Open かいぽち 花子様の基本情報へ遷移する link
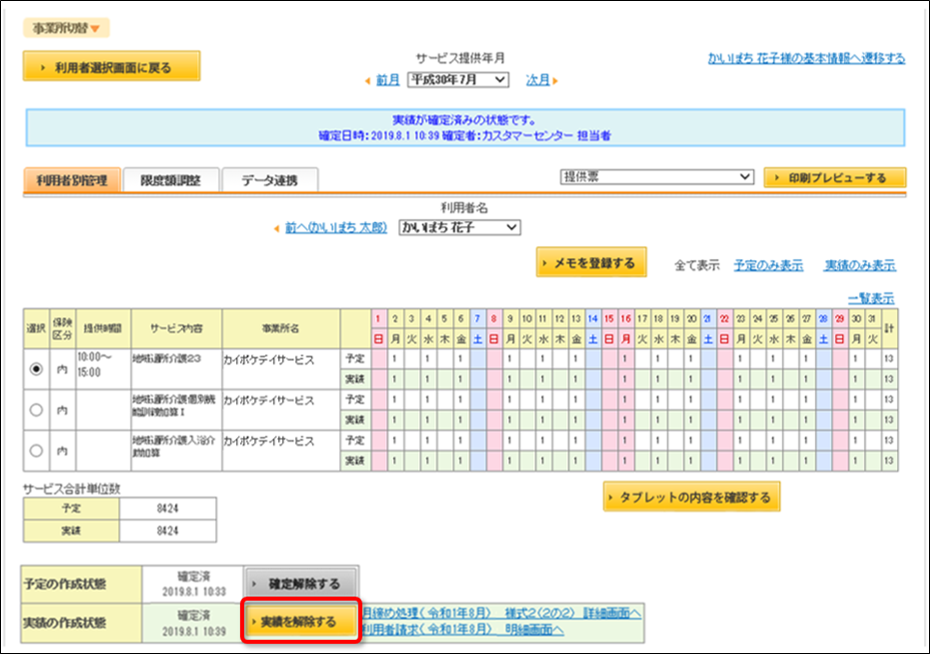Viewport: 930px width, 654px height. tap(806, 58)
